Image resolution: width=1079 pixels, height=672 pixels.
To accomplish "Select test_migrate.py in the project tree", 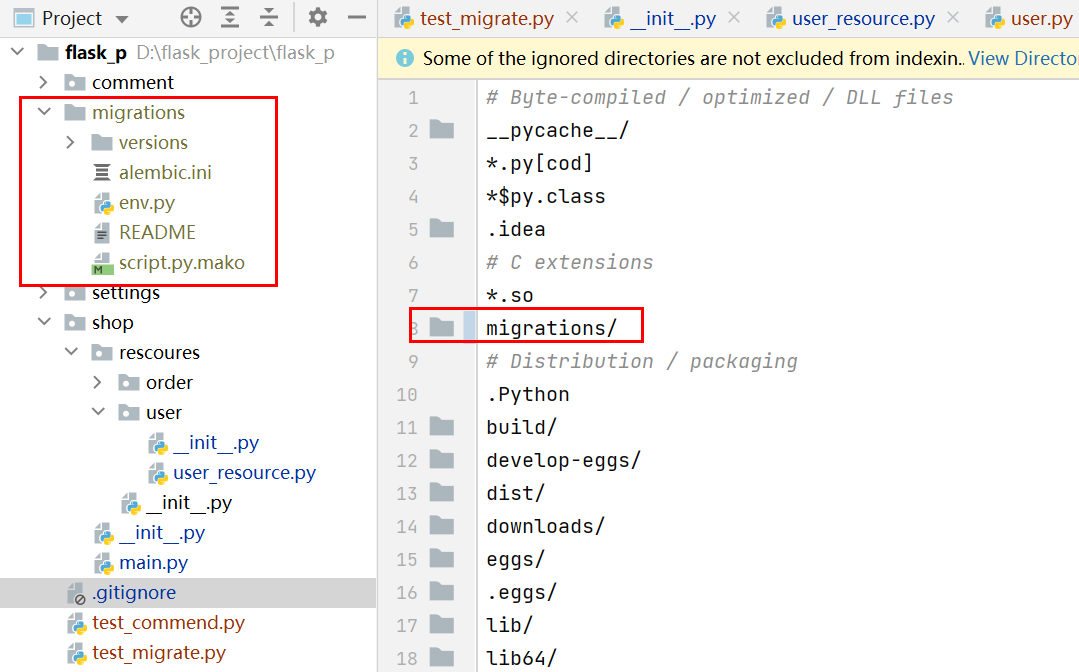I will (159, 653).
